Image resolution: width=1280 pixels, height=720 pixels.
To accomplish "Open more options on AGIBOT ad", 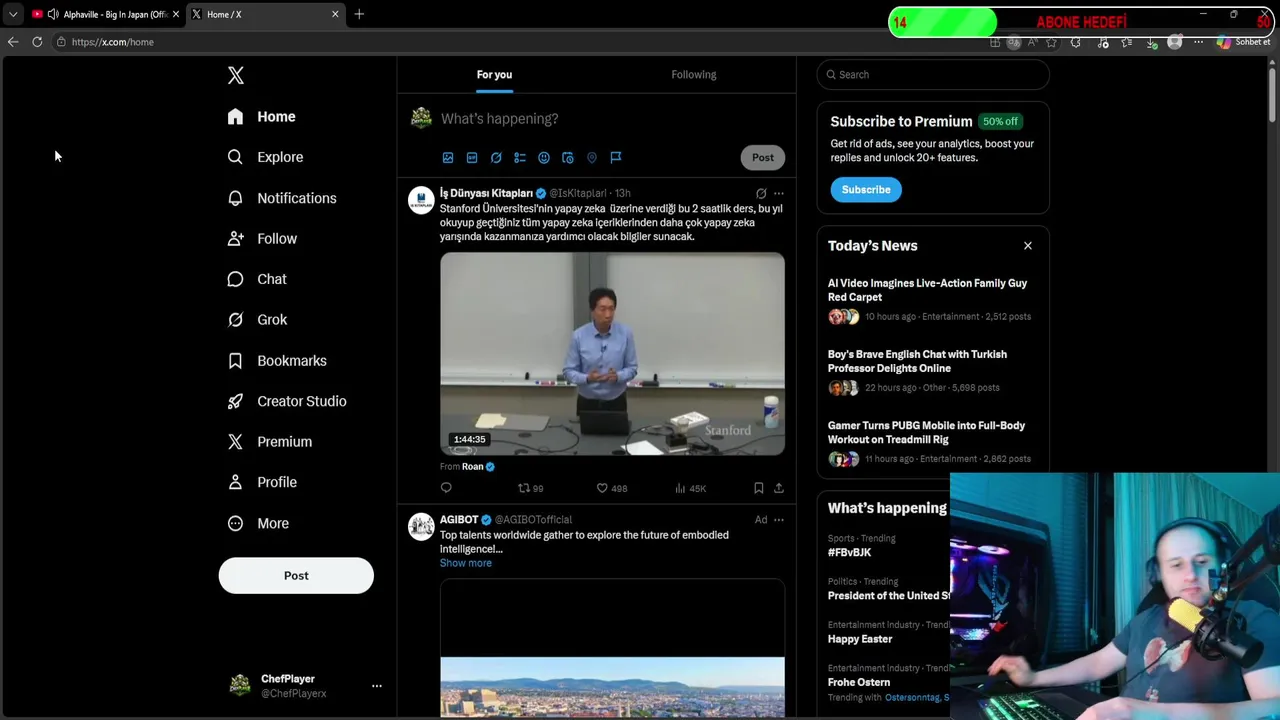I will 779,520.
